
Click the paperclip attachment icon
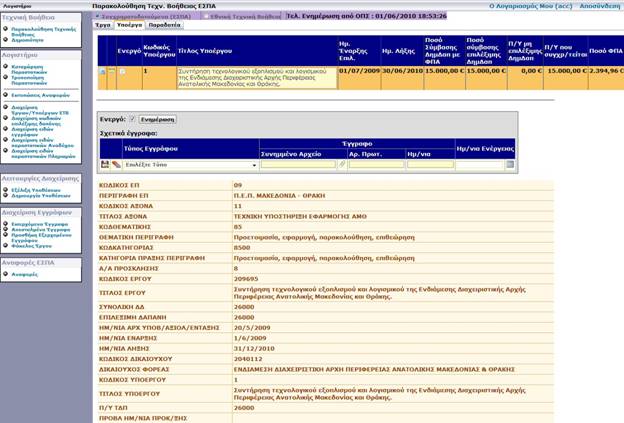(342, 164)
